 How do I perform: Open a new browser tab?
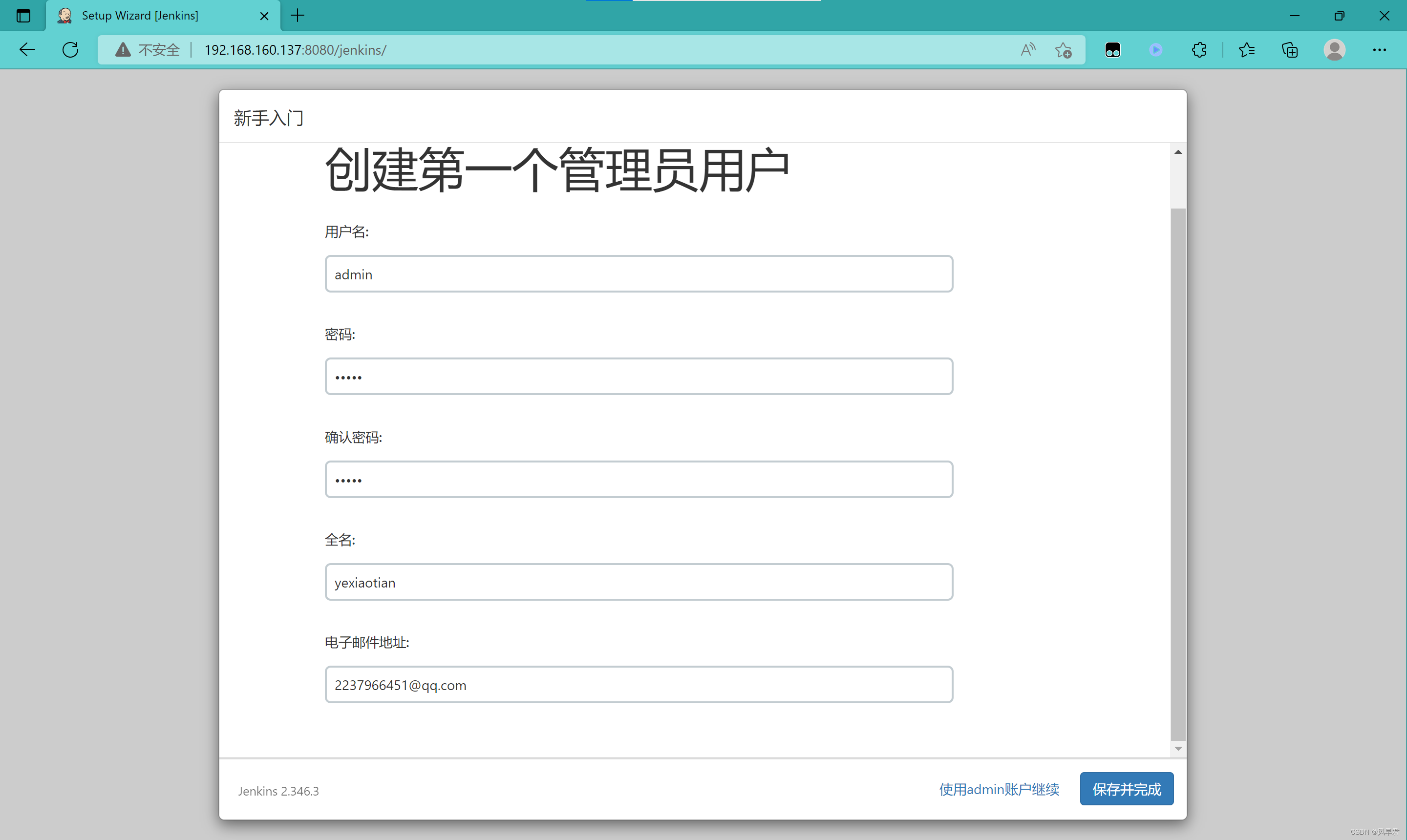click(297, 16)
